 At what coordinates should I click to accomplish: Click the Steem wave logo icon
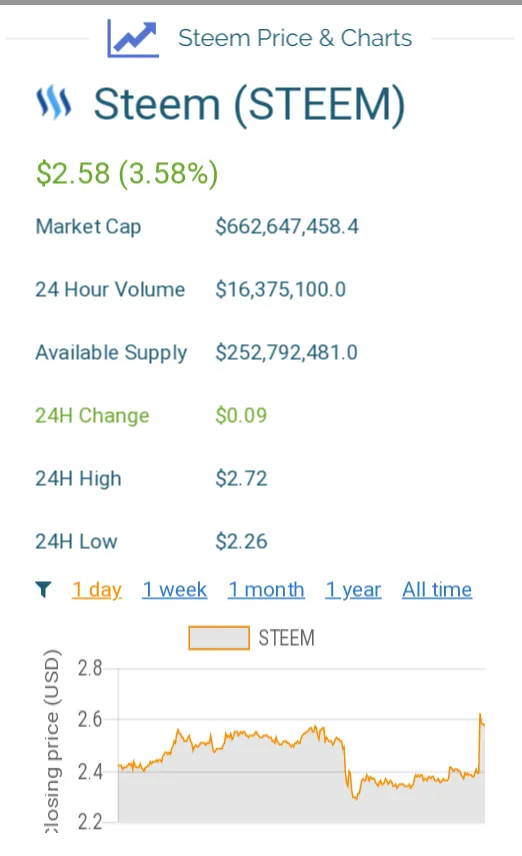(54, 102)
